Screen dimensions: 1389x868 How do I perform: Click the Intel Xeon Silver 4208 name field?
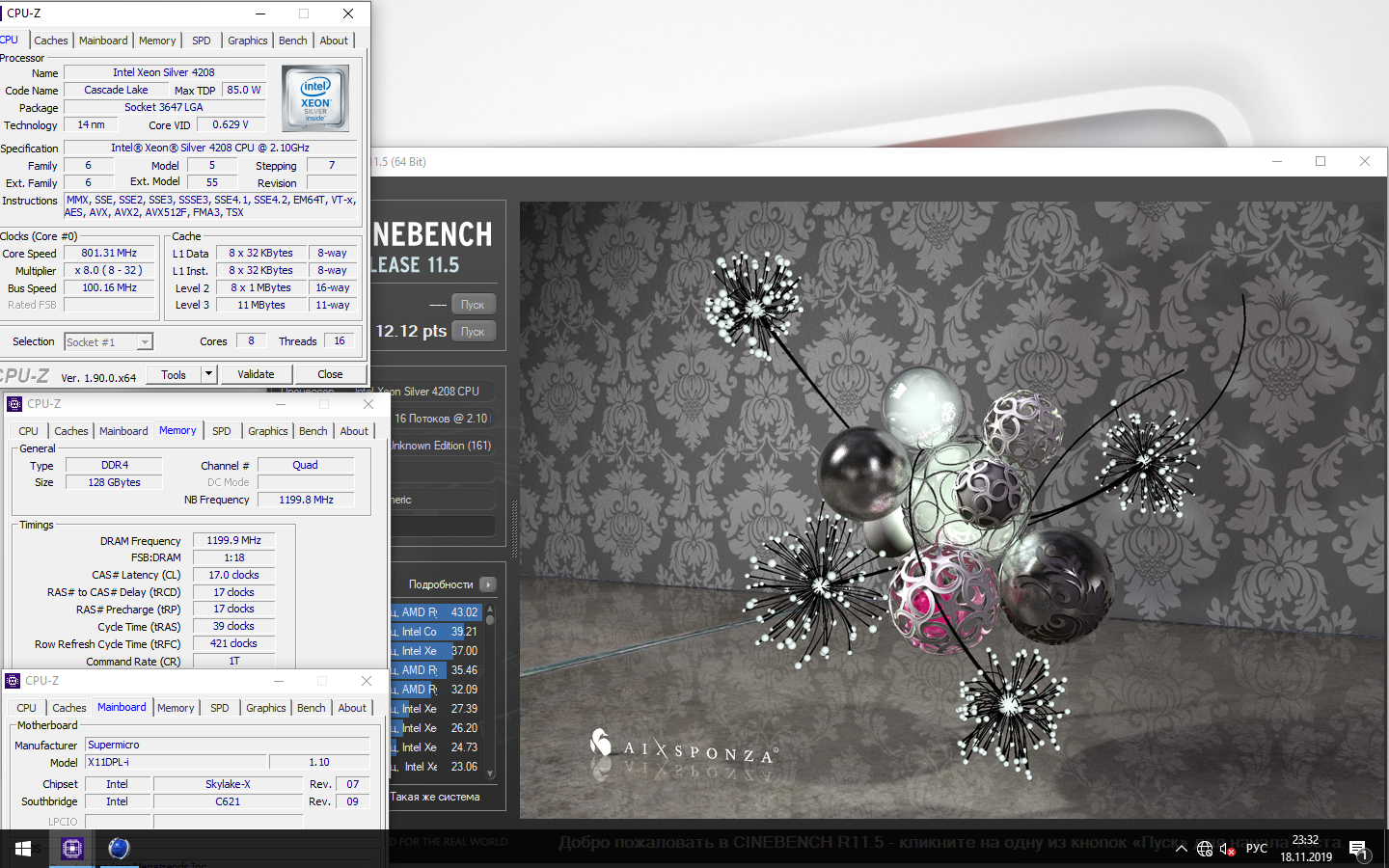tap(164, 72)
